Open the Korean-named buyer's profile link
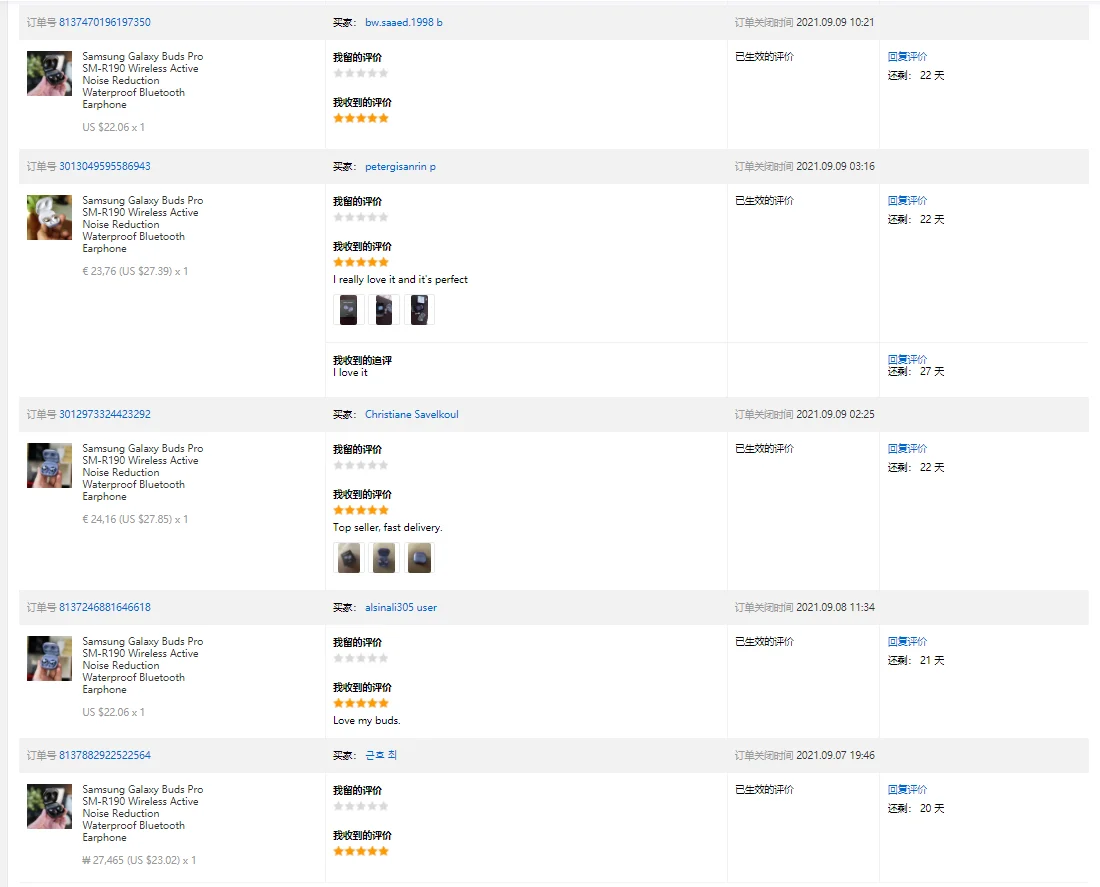Viewport: 1100px width, 887px height. tap(381, 756)
